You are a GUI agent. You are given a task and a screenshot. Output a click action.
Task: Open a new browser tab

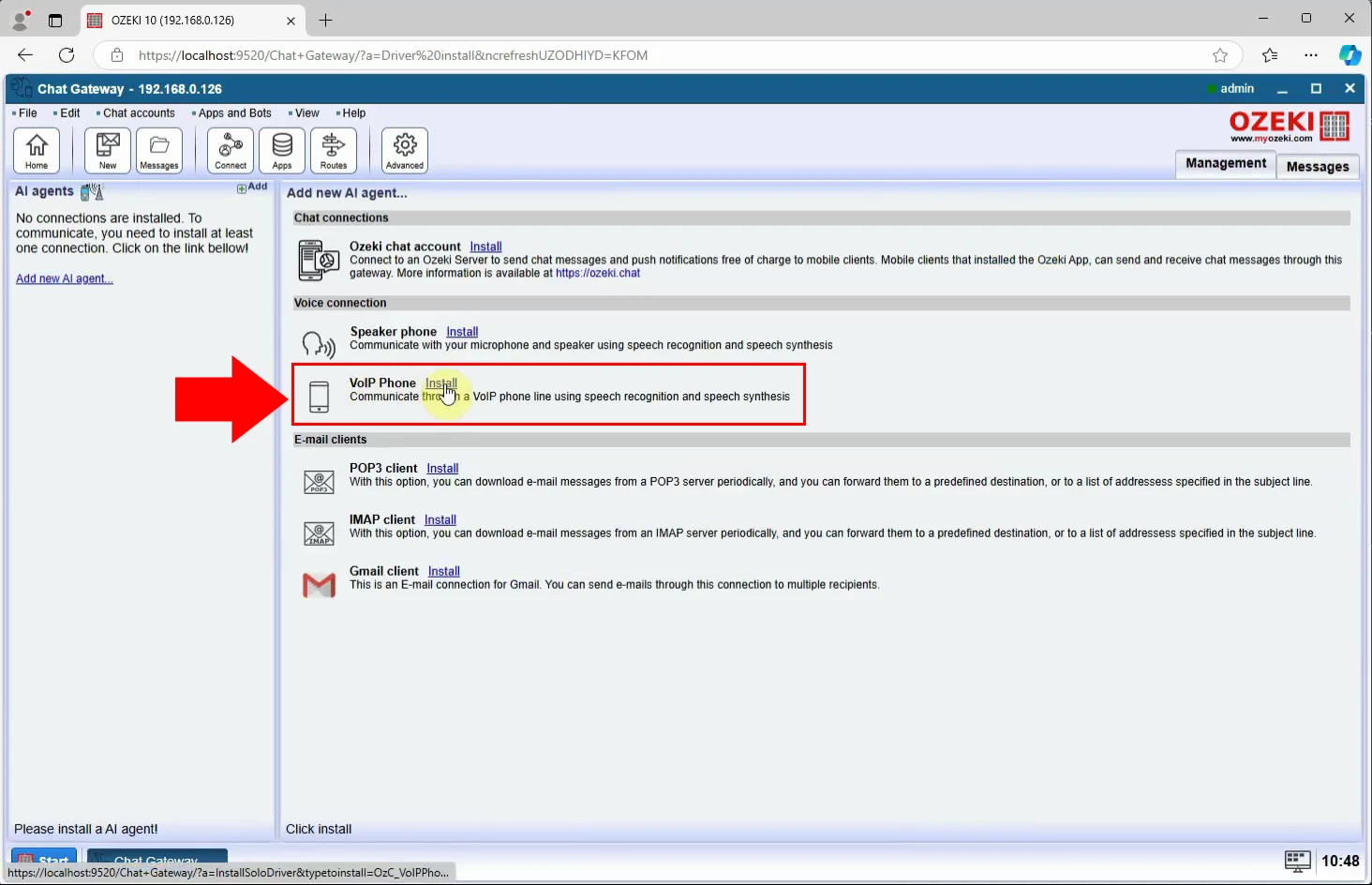(x=325, y=20)
